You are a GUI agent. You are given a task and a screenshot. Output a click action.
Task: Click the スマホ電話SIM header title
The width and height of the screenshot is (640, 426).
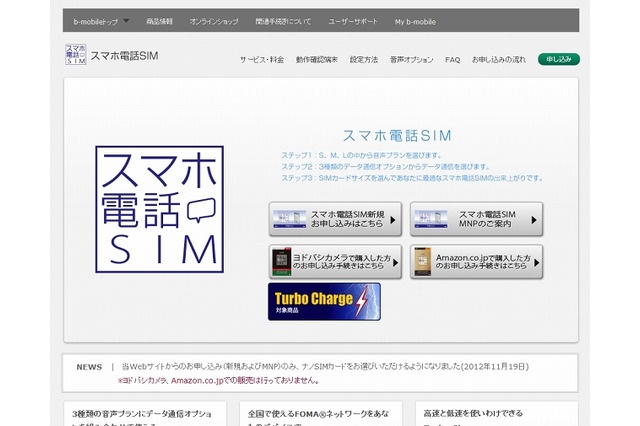point(124,56)
